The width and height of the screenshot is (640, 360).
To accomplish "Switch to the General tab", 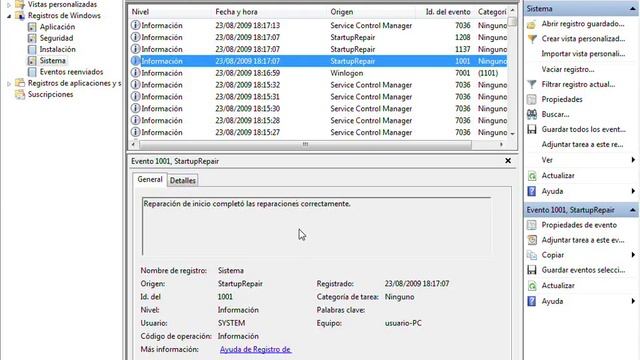I will coord(150,180).
